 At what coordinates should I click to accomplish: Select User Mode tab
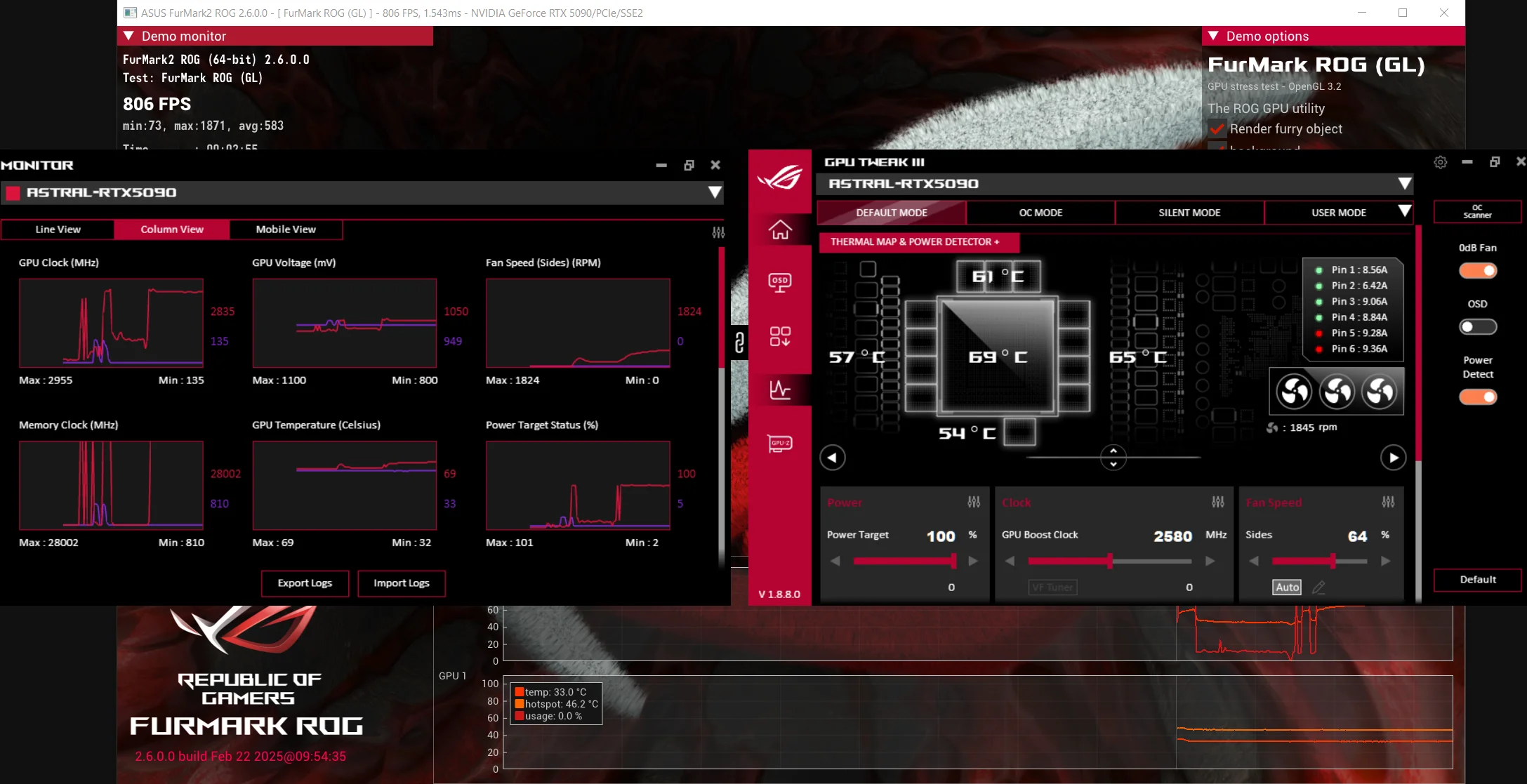[x=1338, y=213]
